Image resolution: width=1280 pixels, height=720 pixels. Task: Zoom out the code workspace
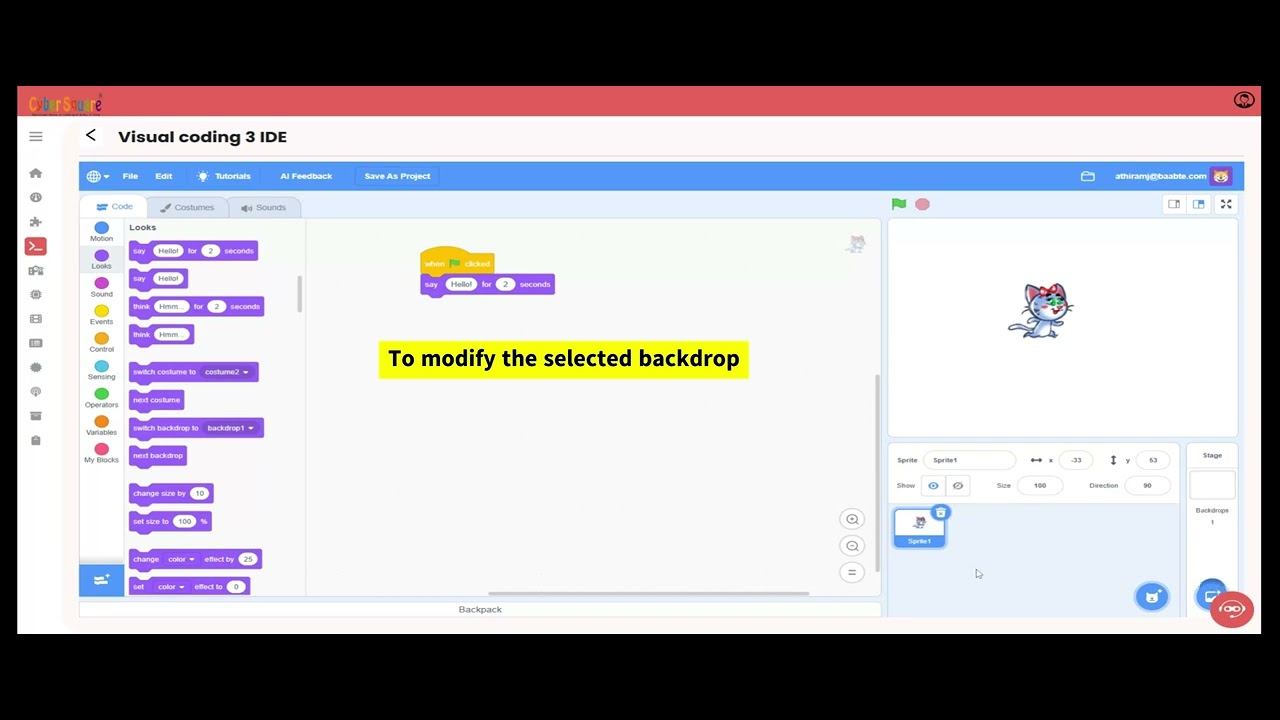point(852,546)
